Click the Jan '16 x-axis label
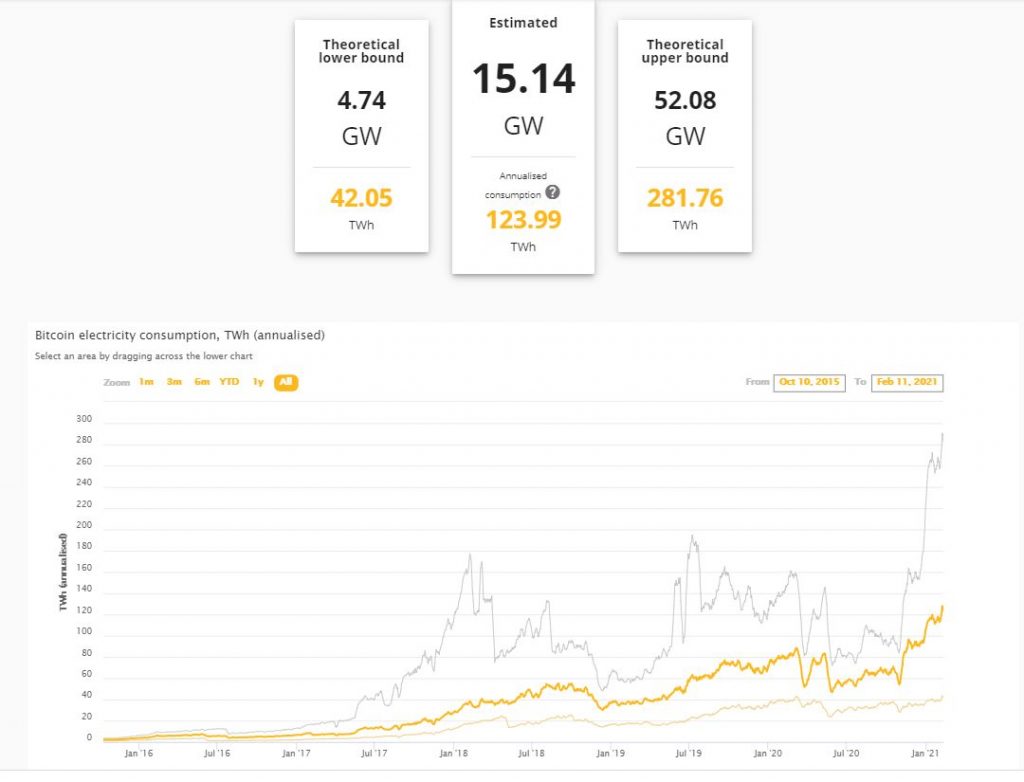 tap(138, 753)
